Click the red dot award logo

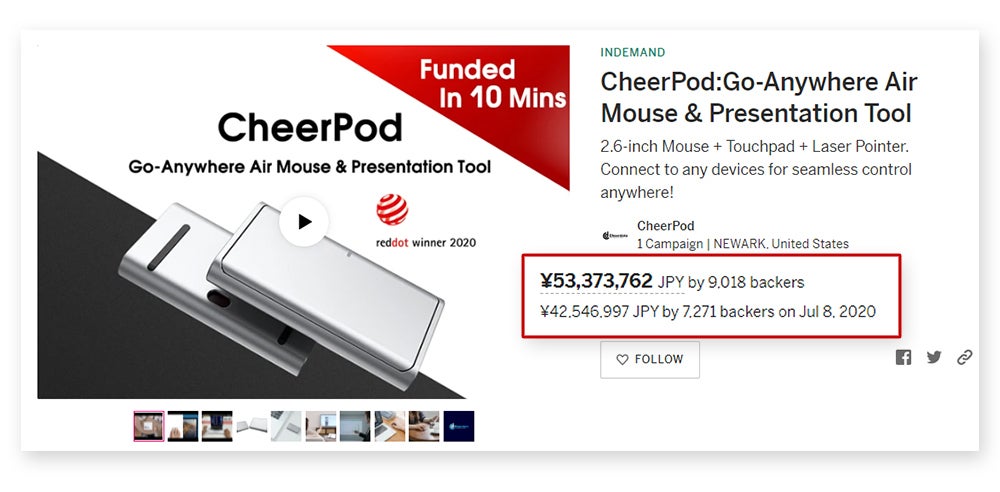click(x=391, y=210)
